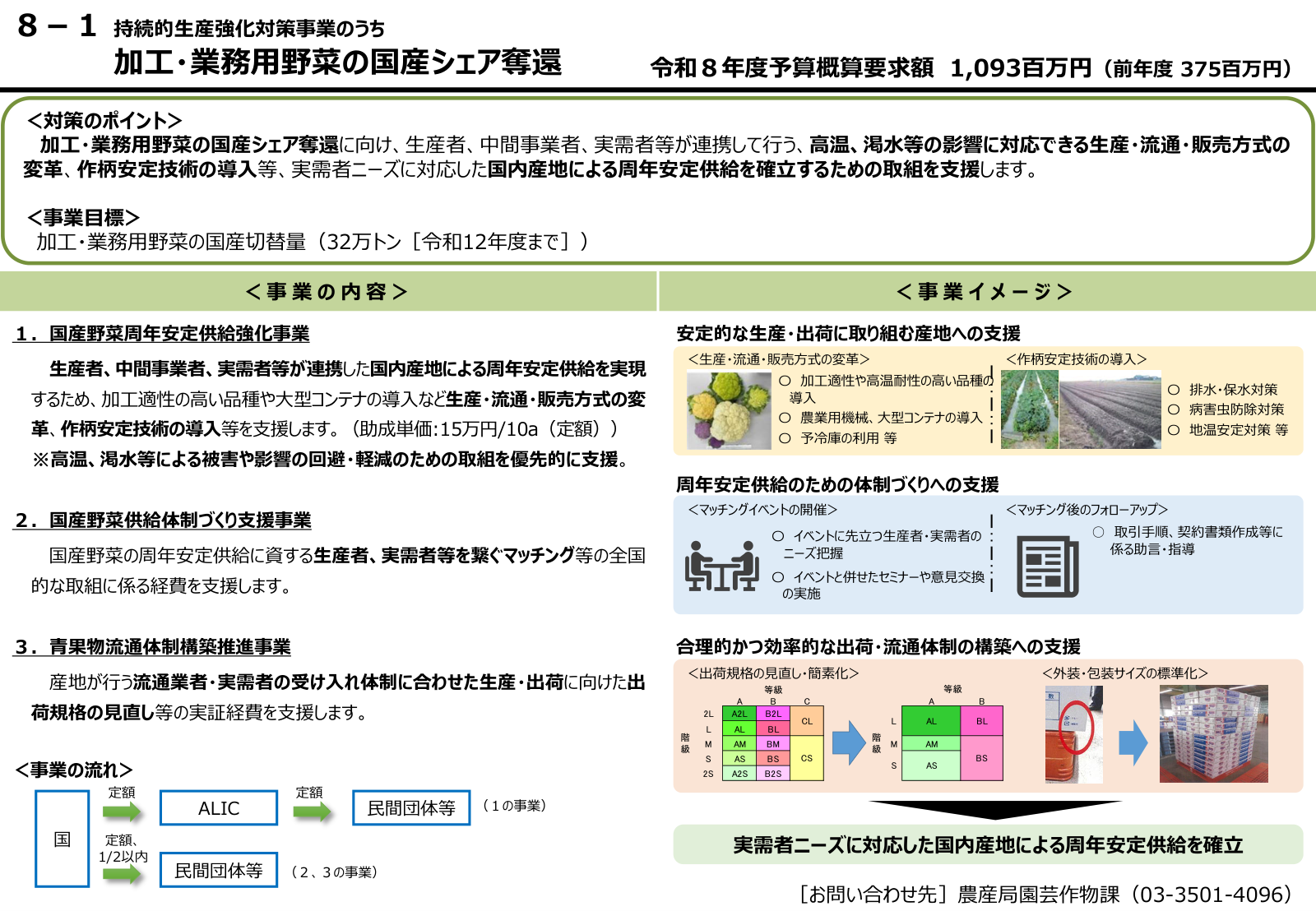Screen dimensions: 1316x911
Task: Click the bullet 農業用機械、大型コンテナの導入
Action: click(881, 418)
